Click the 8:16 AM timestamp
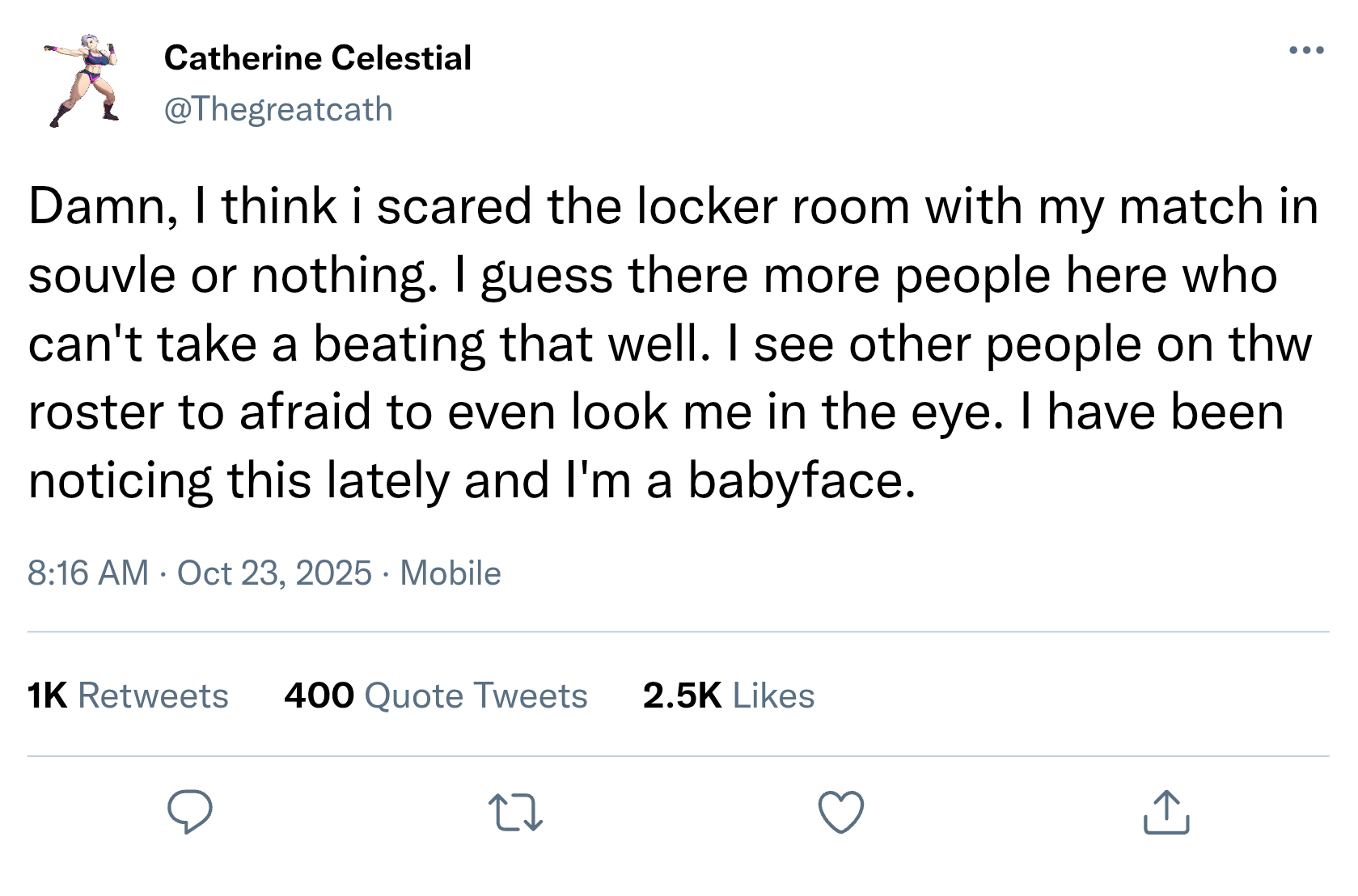 coord(87,573)
